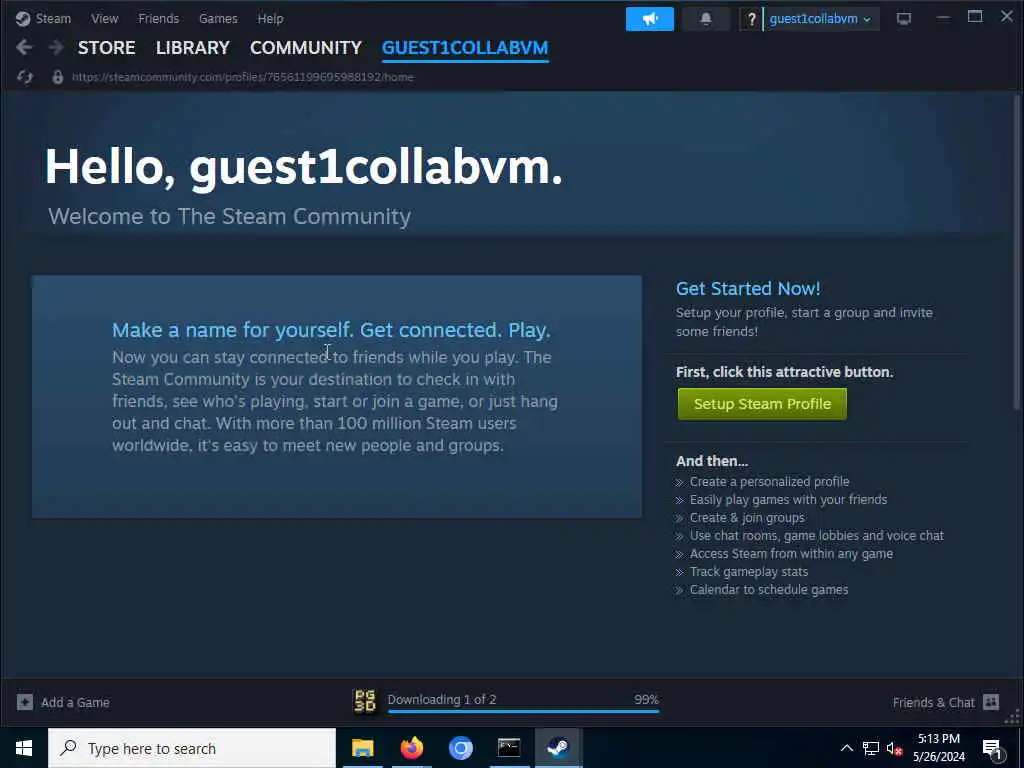Click the steamcommunity URL address text
Screen dimensions: 1024x768
point(242,77)
